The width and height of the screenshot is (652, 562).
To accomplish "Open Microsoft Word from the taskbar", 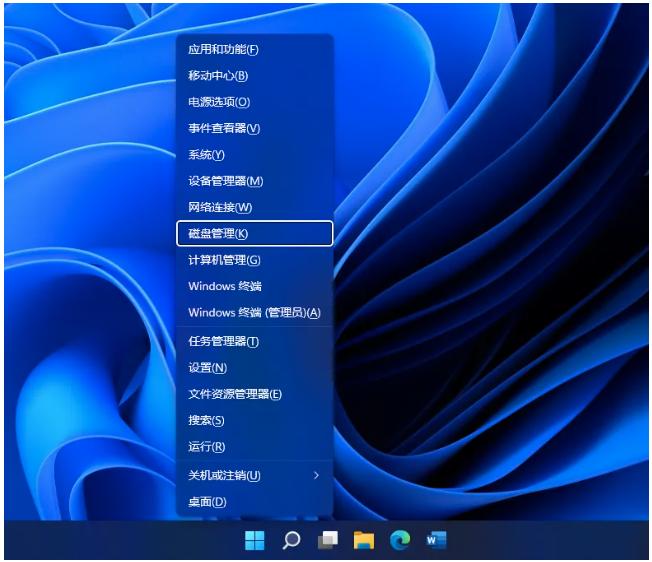I will click(436, 540).
